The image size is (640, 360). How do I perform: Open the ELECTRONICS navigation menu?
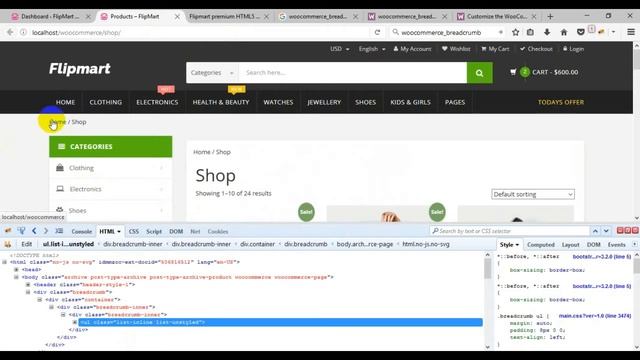(157, 102)
